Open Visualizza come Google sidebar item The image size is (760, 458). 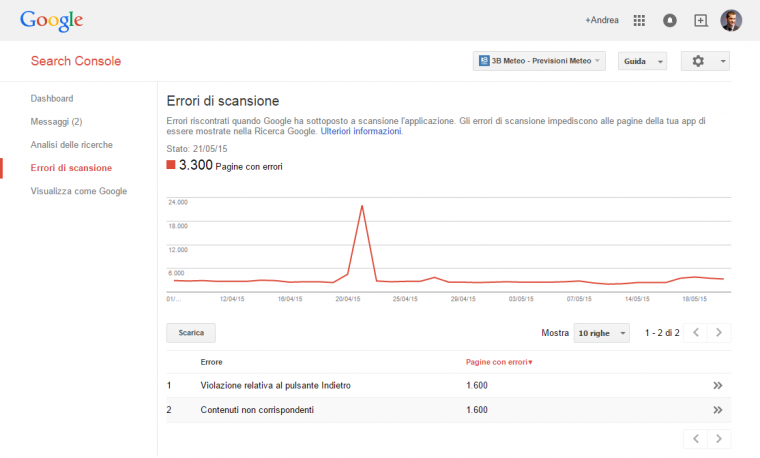[79, 191]
